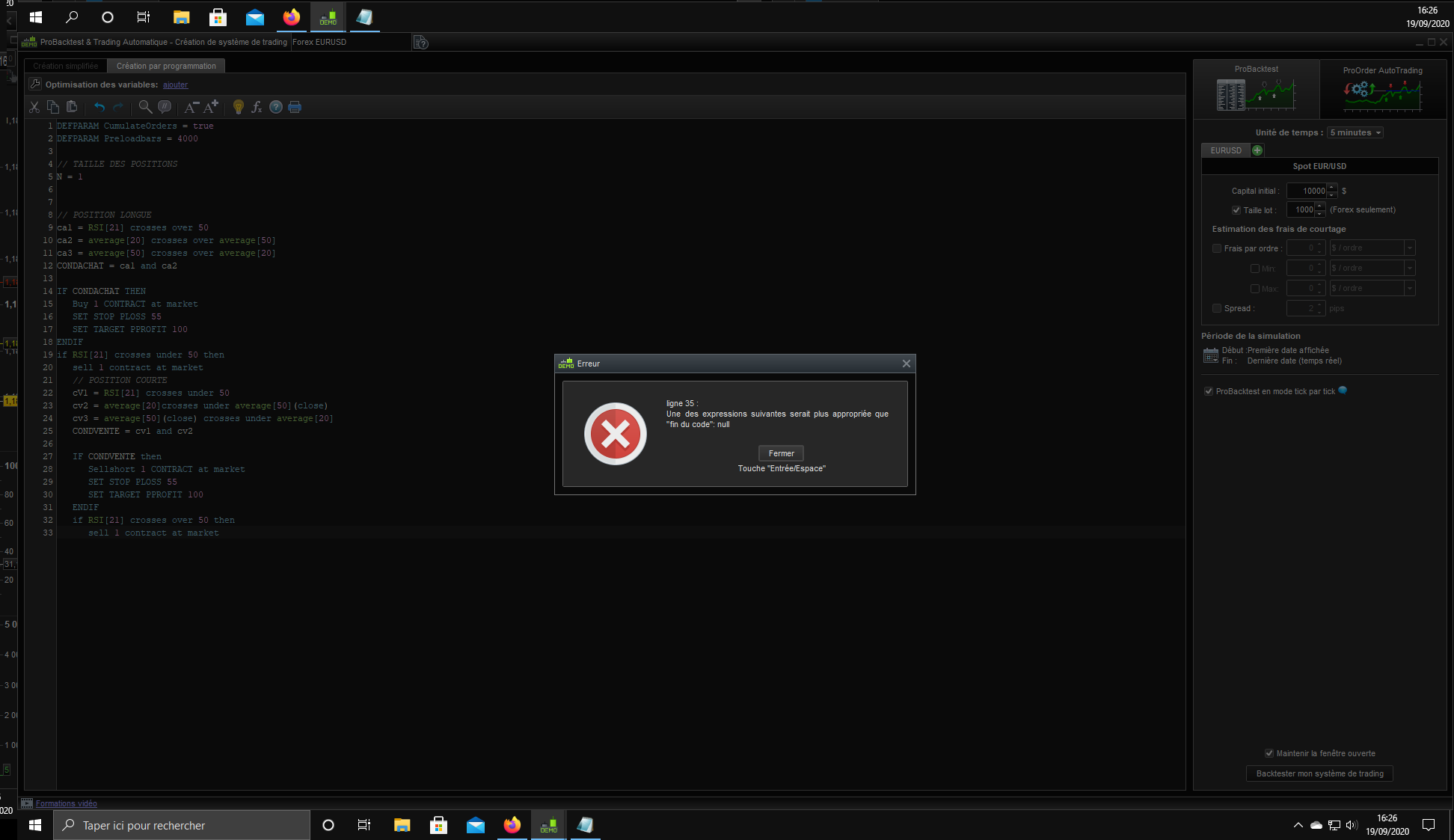Click the print icon
The height and width of the screenshot is (840, 1454).
click(x=295, y=107)
